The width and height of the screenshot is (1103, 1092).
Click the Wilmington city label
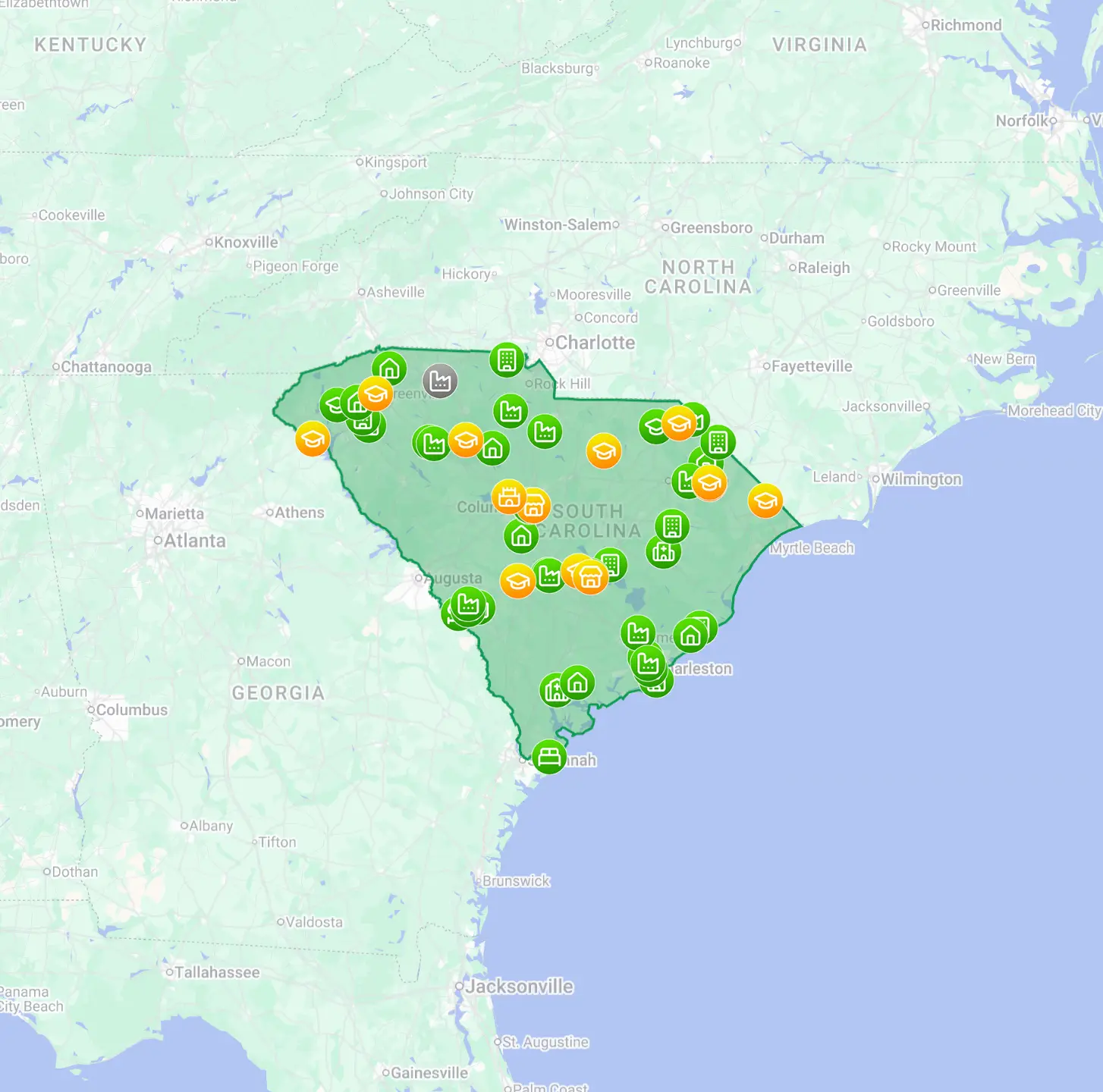click(921, 479)
